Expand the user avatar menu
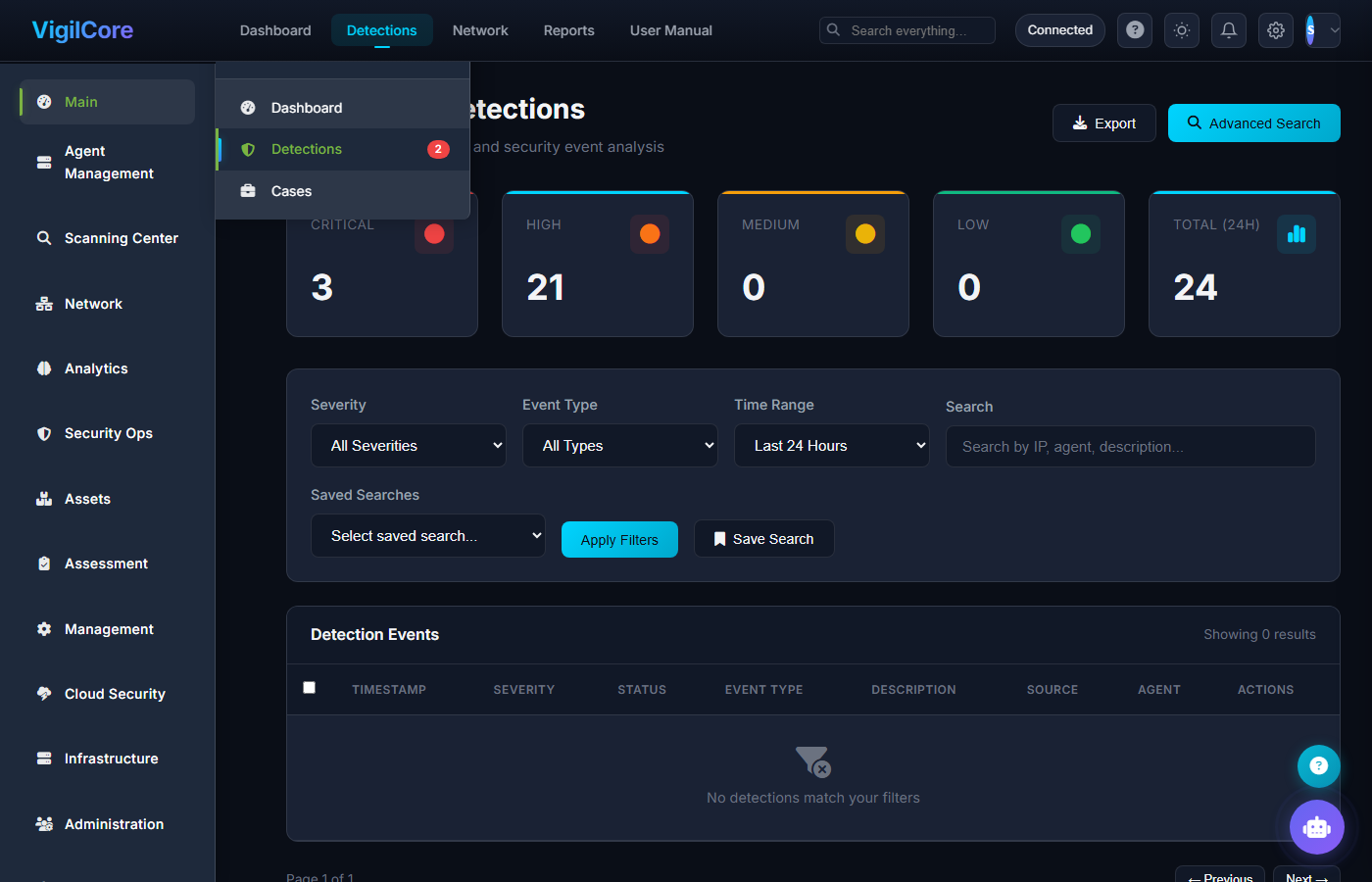 pyautogui.click(x=1323, y=30)
